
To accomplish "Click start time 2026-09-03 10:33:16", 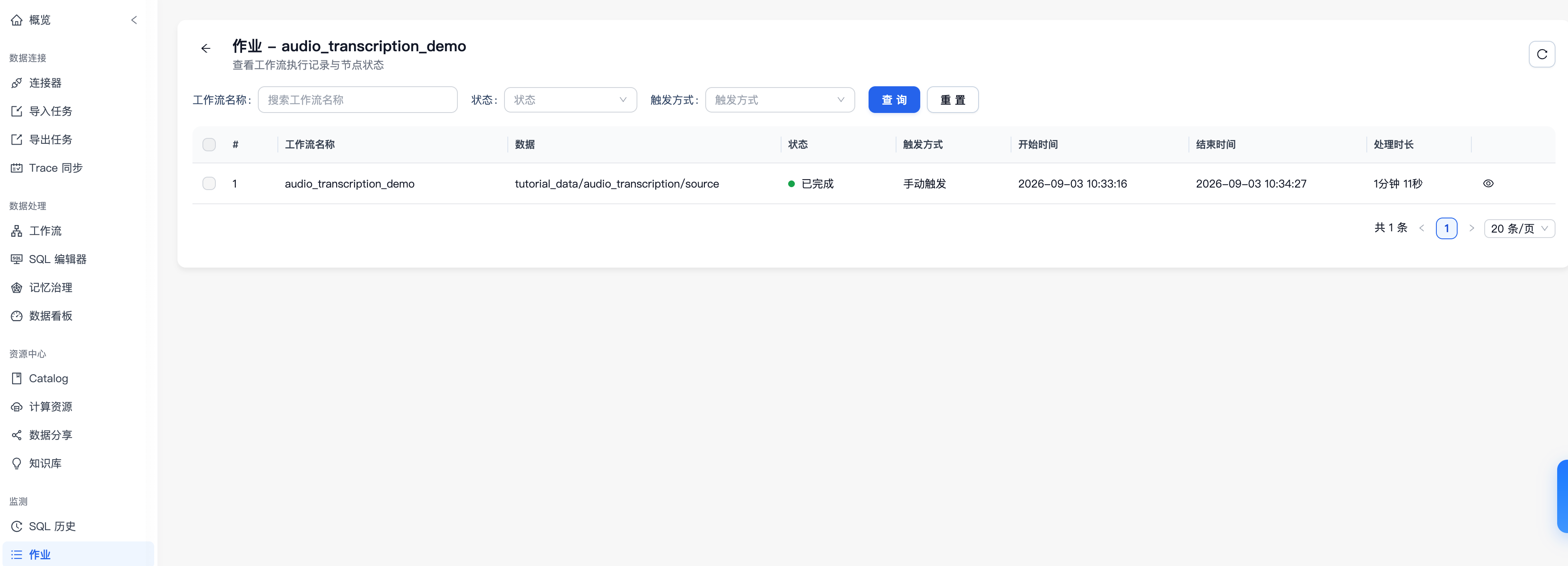I will point(1072,184).
